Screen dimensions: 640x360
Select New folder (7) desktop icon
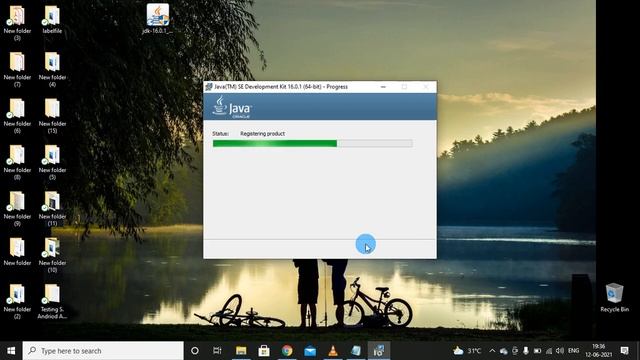click(17, 69)
